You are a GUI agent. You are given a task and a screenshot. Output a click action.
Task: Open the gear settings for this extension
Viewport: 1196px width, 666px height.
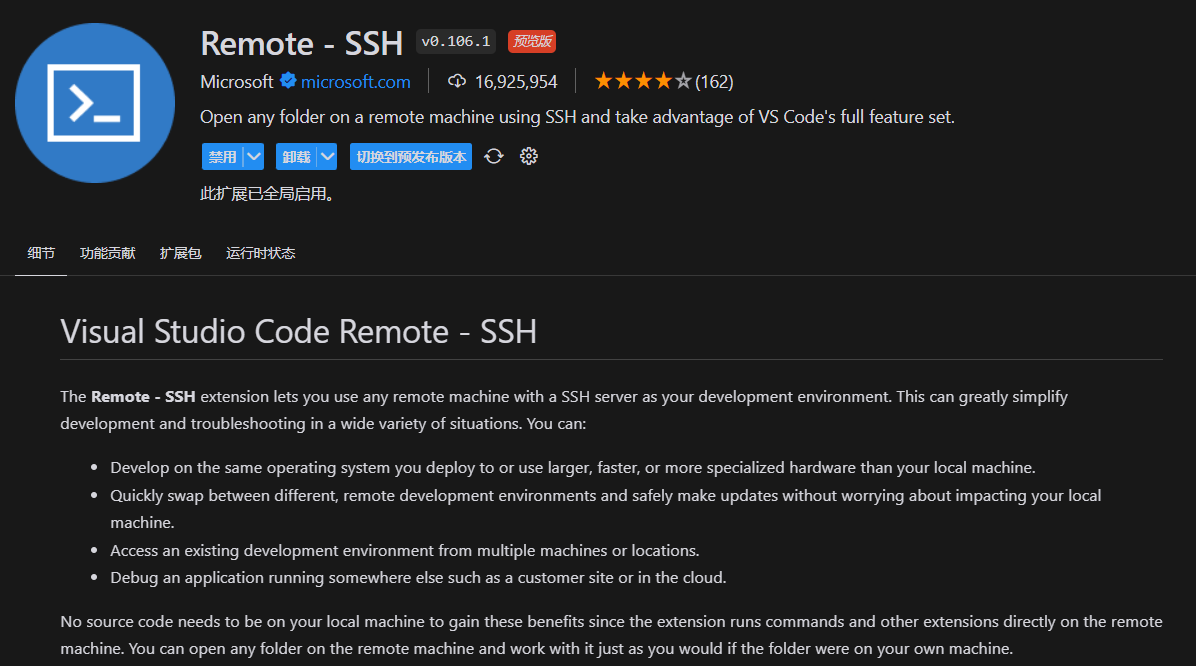click(x=529, y=156)
